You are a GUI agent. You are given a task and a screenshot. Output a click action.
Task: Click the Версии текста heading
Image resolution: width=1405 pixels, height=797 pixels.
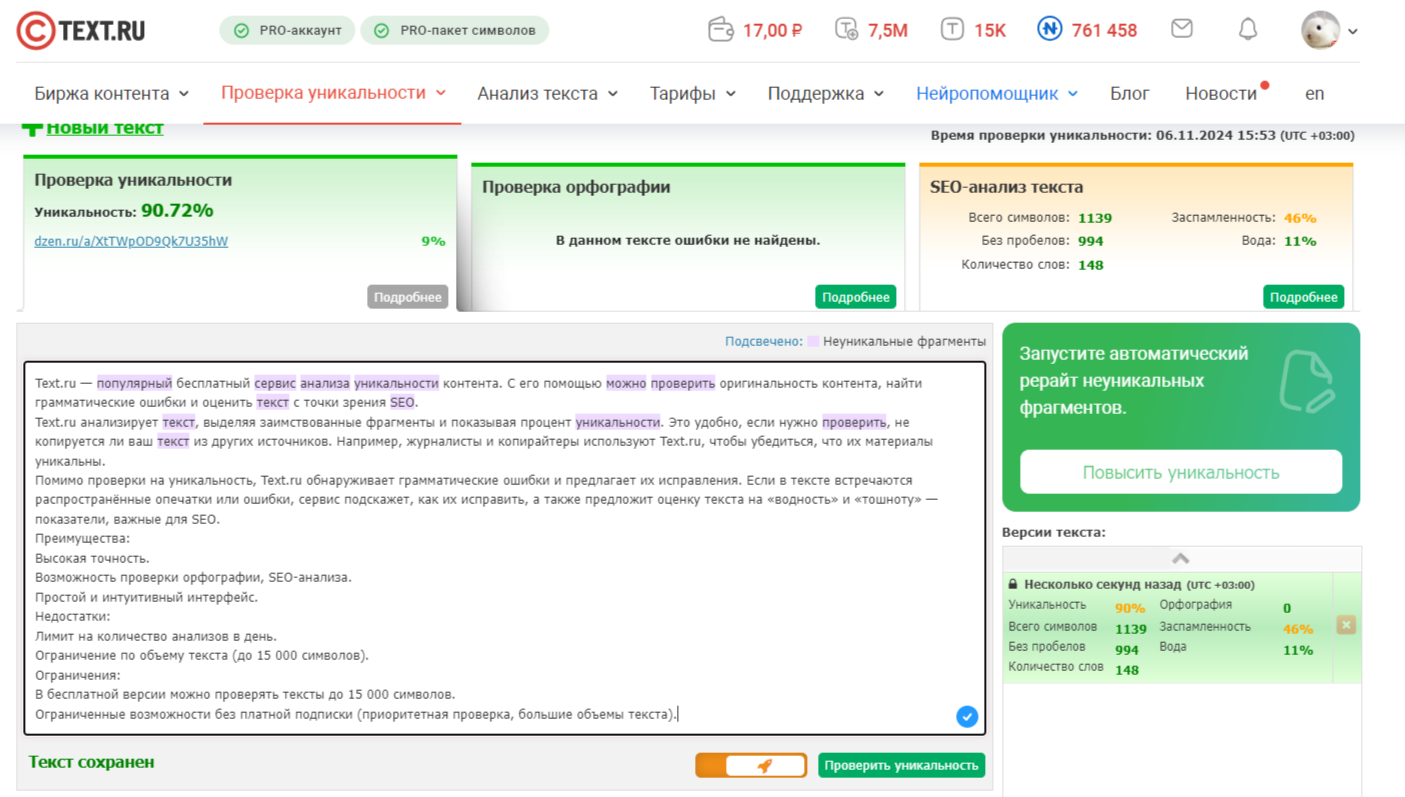click(x=1054, y=532)
